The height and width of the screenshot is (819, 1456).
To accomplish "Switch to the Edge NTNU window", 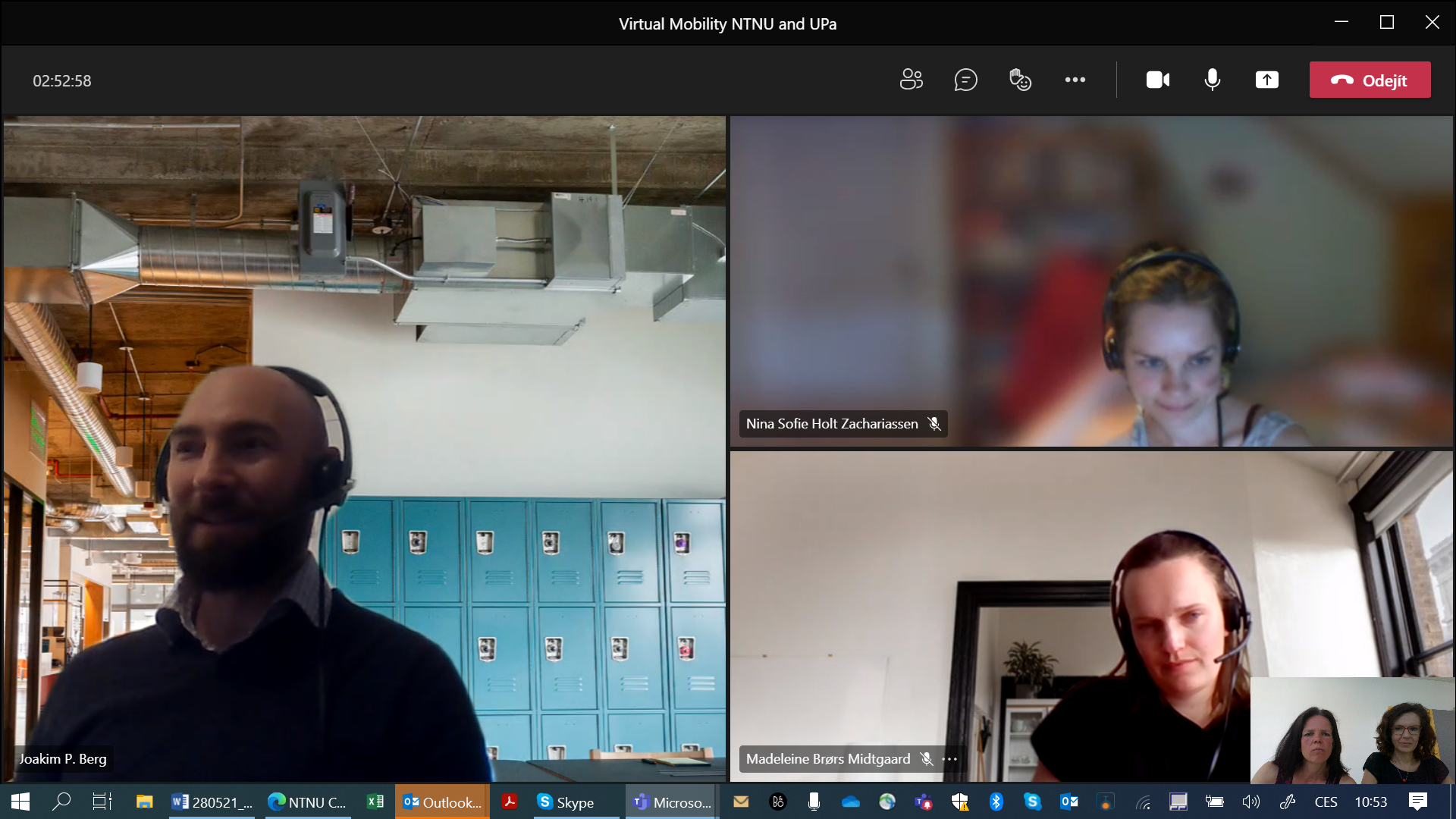I will click(307, 802).
